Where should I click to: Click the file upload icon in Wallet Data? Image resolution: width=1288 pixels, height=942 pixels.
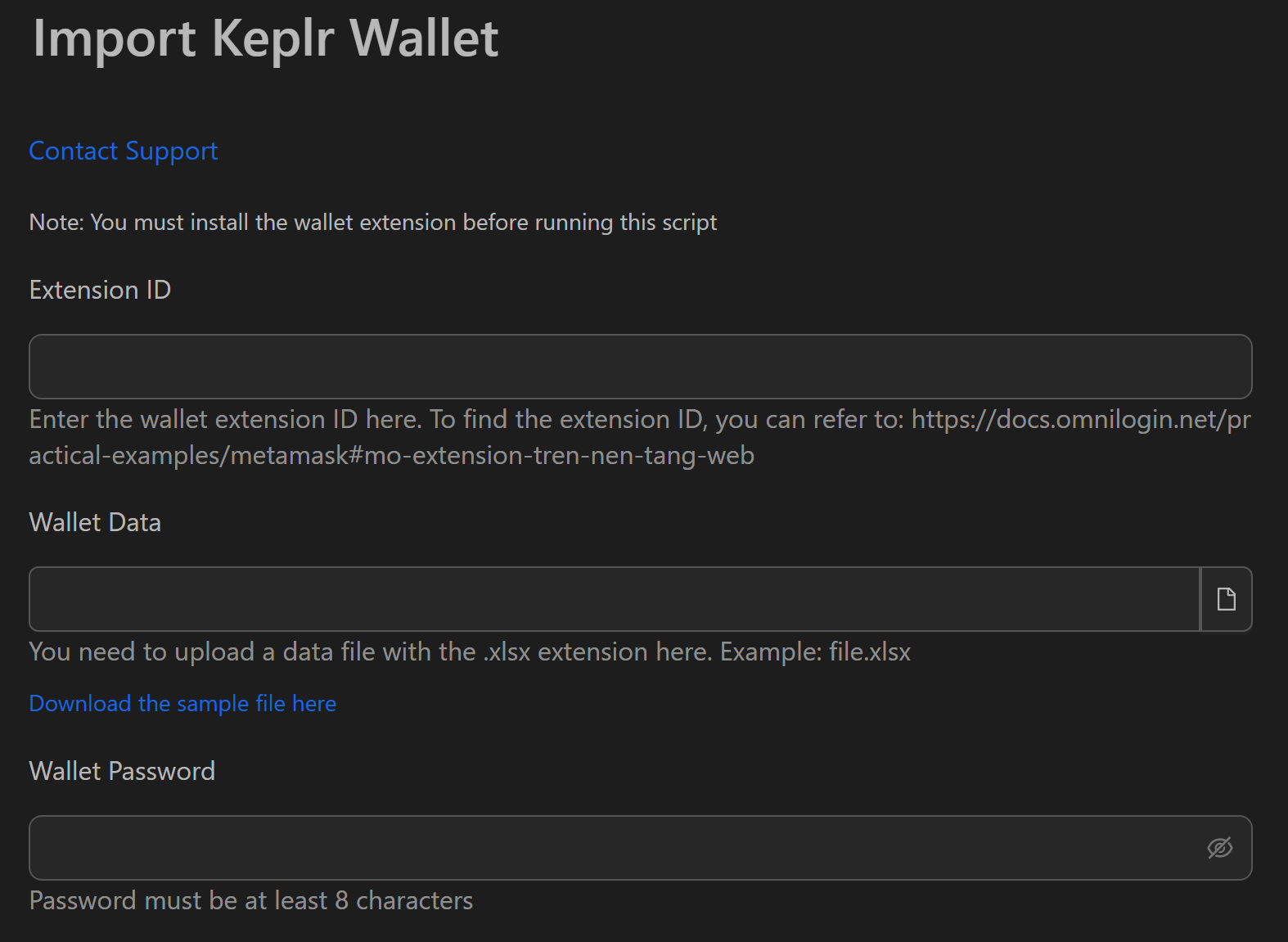click(1226, 599)
